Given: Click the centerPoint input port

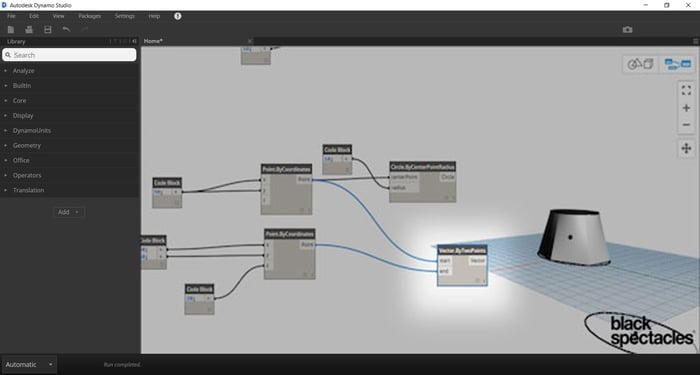Looking at the screenshot, I should tap(404, 177).
